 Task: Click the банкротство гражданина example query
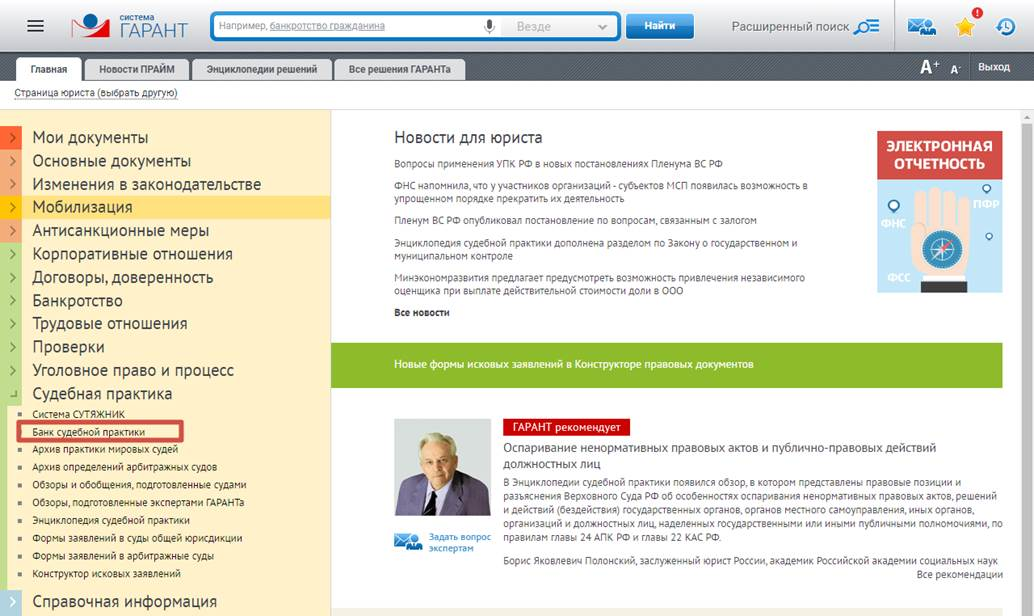(x=327, y=26)
